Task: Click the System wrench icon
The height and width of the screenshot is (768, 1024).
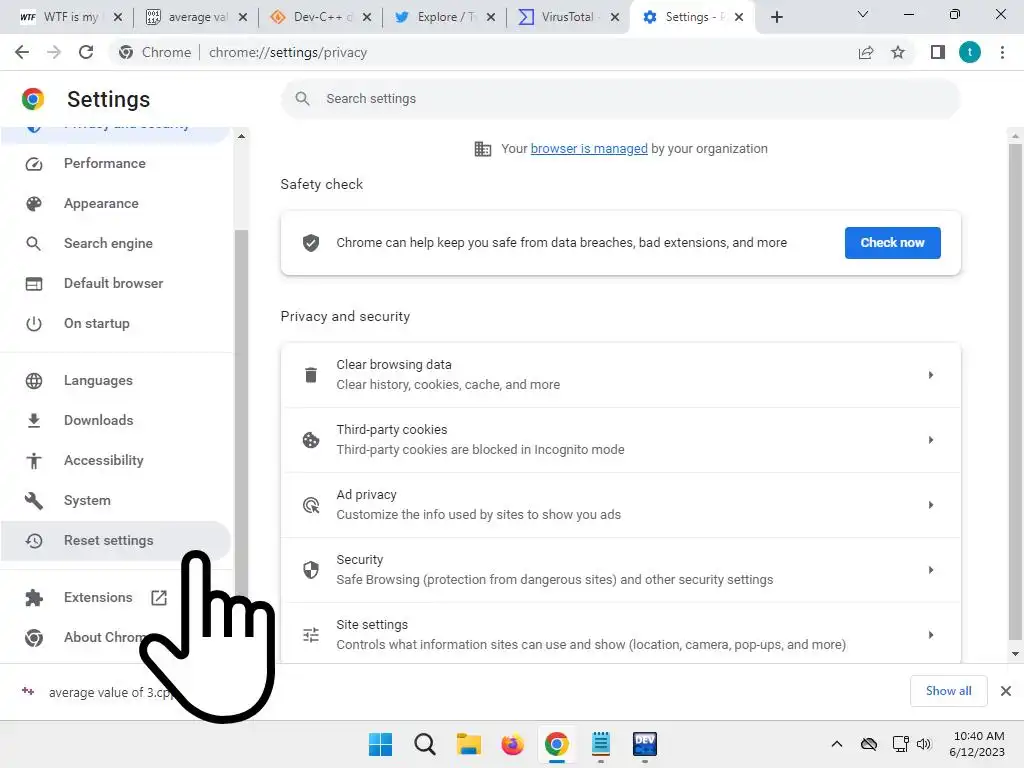Action: [x=34, y=501]
